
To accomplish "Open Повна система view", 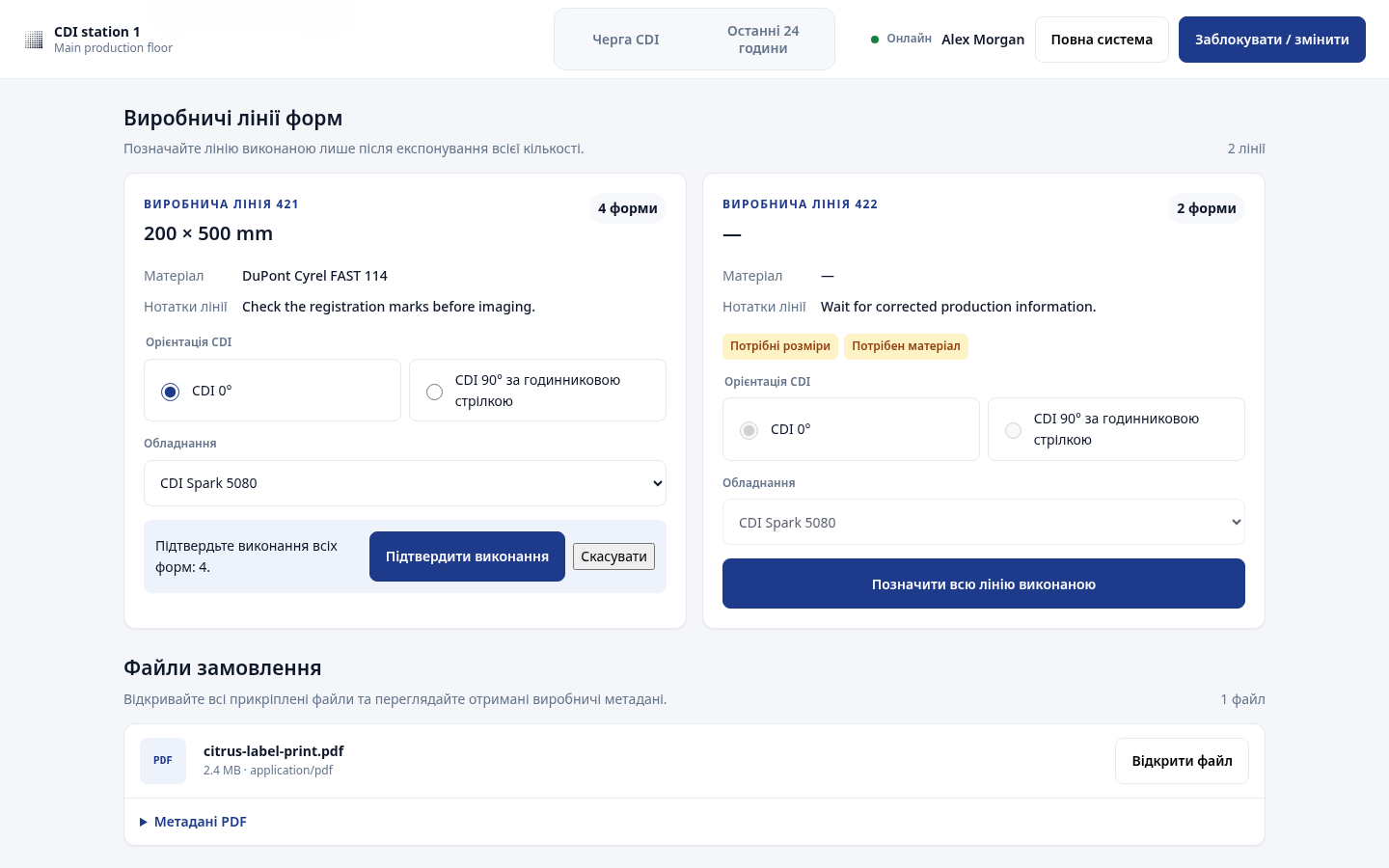I will pyautogui.click(x=1102, y=40).
